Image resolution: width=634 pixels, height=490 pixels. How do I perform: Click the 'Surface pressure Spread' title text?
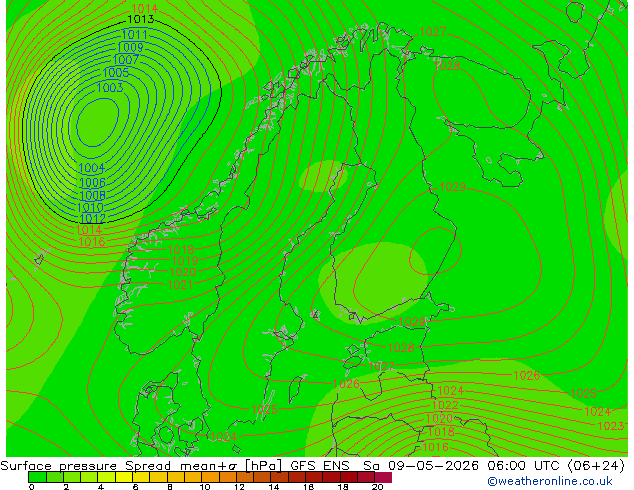85,466
